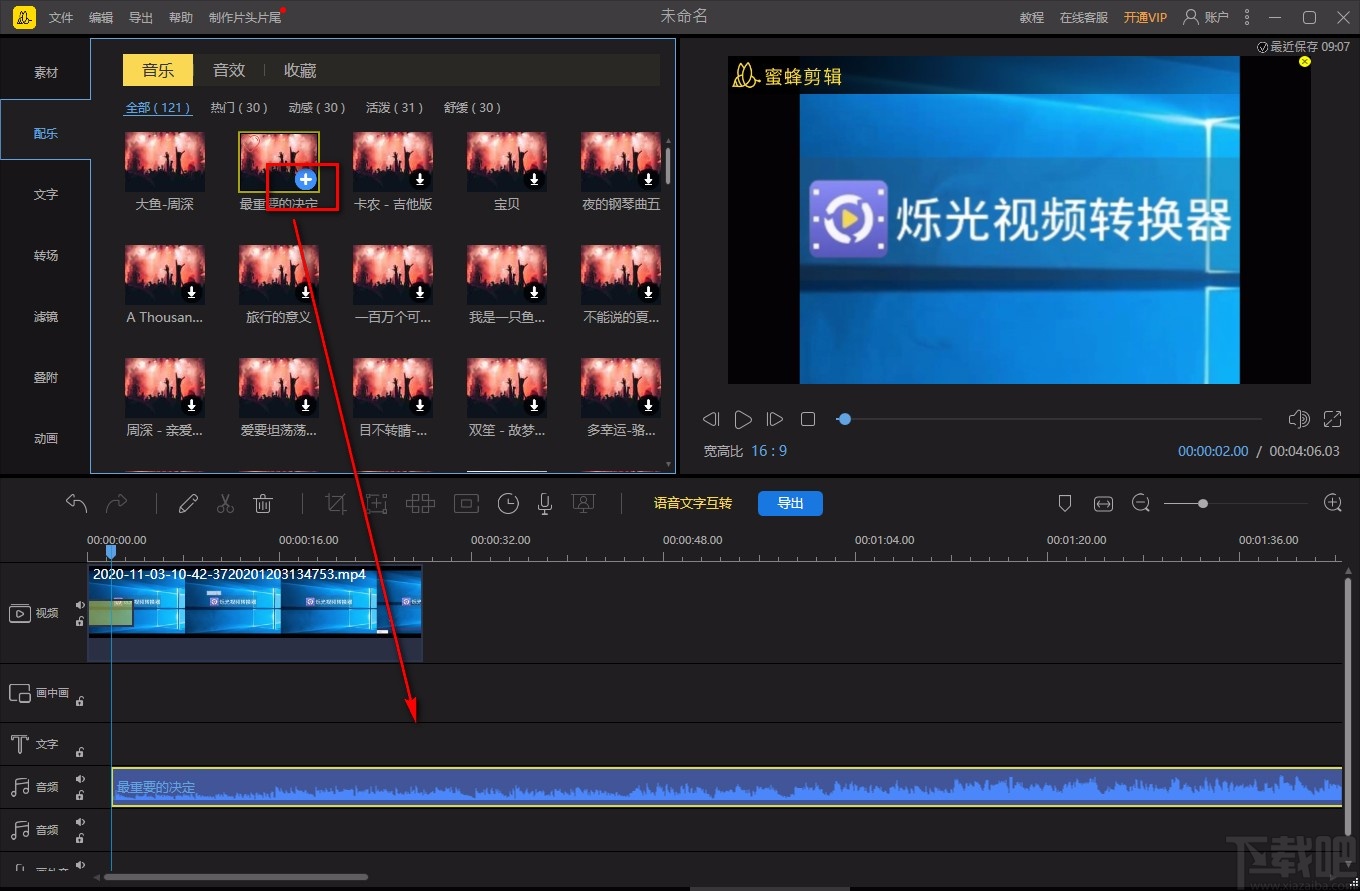
Task: Download the 卡农 - 吉他版 track
Action: coord(421,180)
